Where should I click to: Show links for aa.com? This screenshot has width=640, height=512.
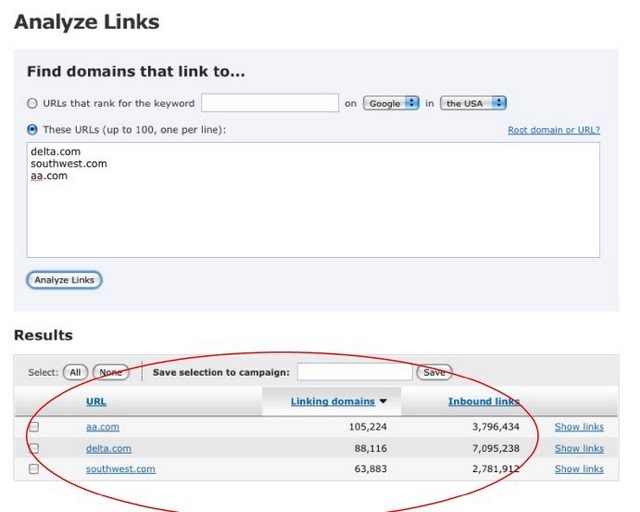tap(579, 427)
